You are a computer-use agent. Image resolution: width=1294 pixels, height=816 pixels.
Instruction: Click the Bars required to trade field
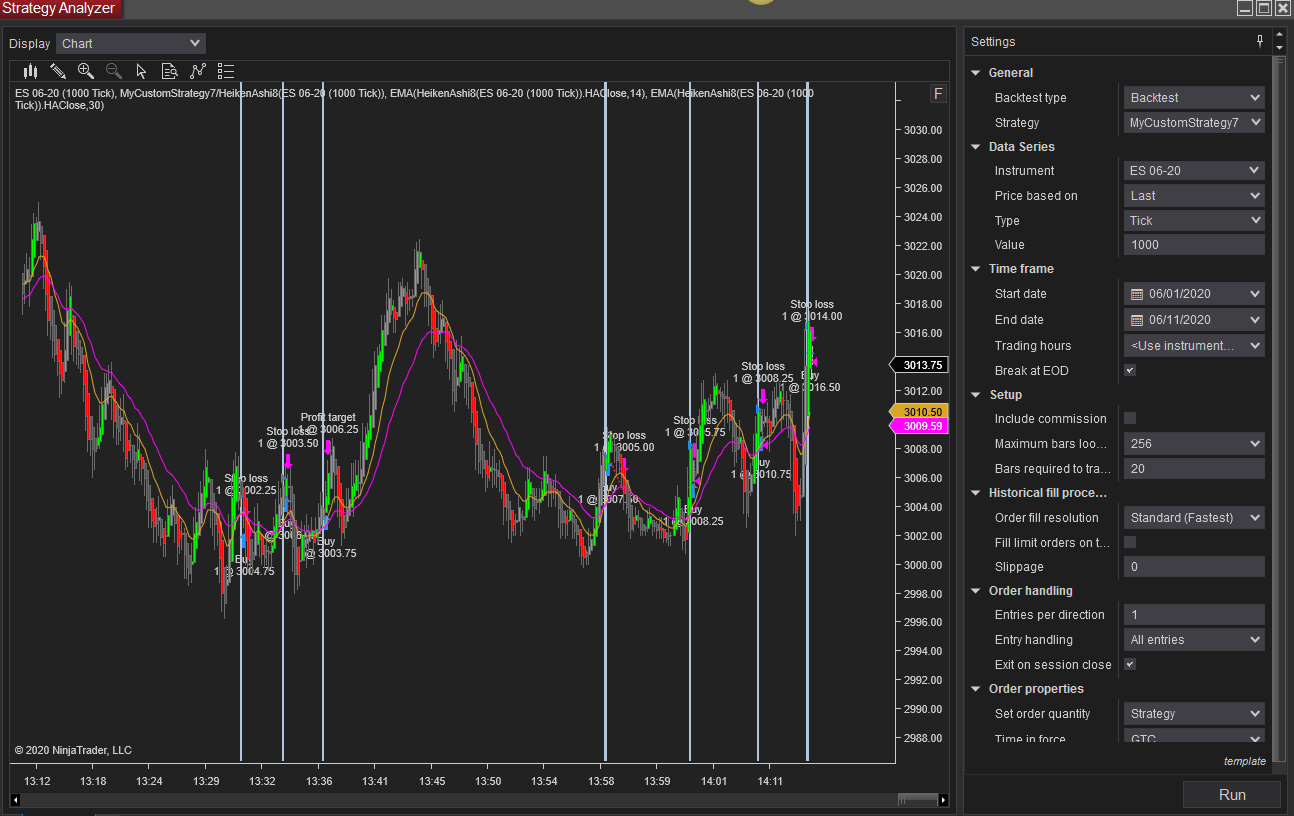coord(1195,469)
